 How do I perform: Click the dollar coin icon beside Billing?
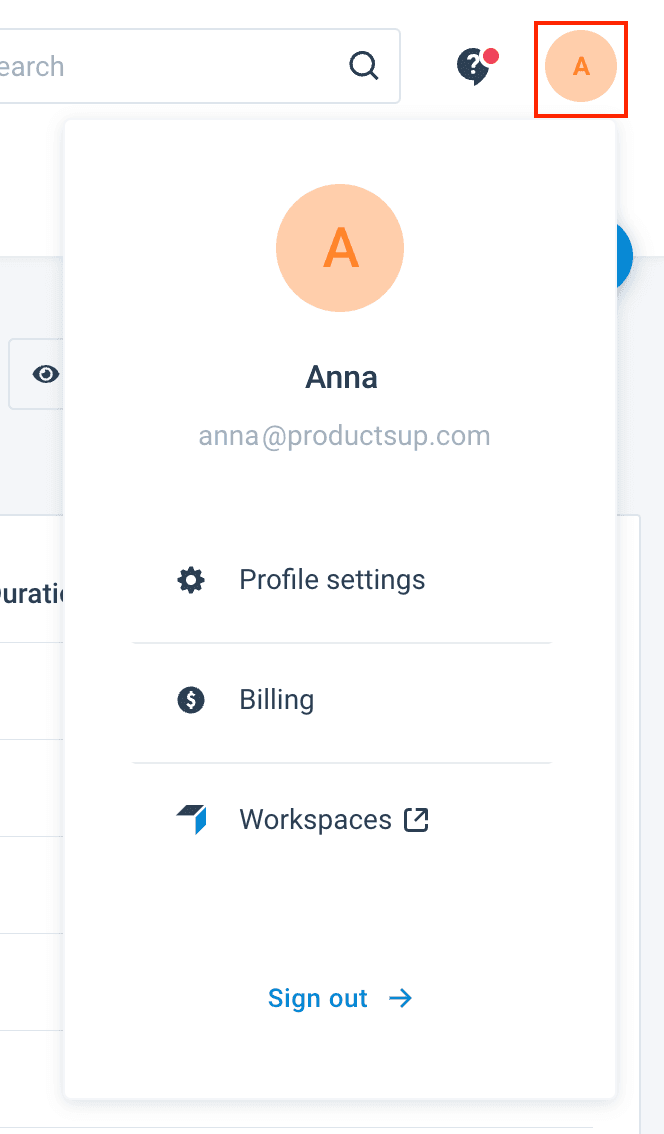pos(190,700)
